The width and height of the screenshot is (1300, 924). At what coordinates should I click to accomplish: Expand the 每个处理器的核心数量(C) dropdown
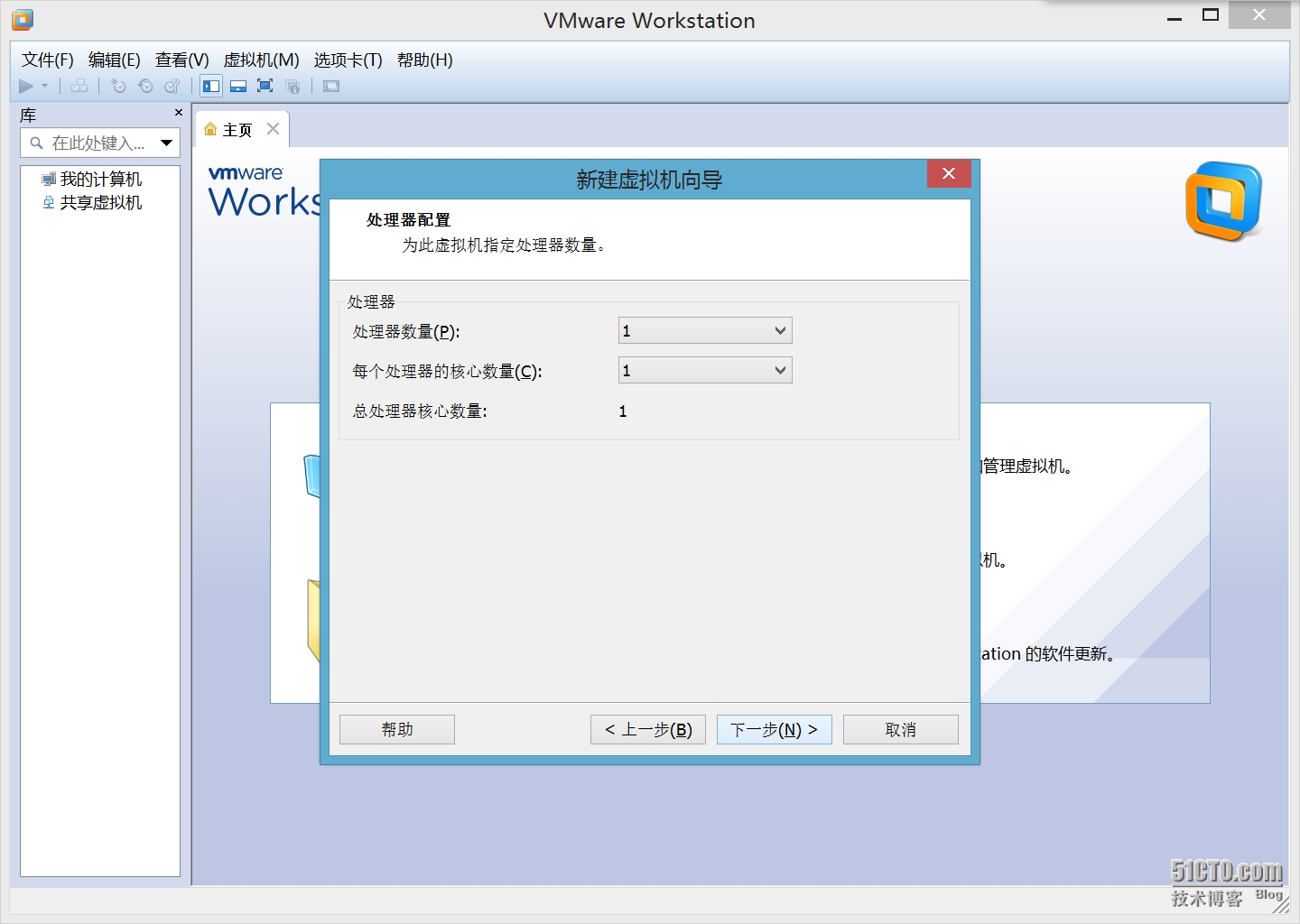click(x=705, y=370)
